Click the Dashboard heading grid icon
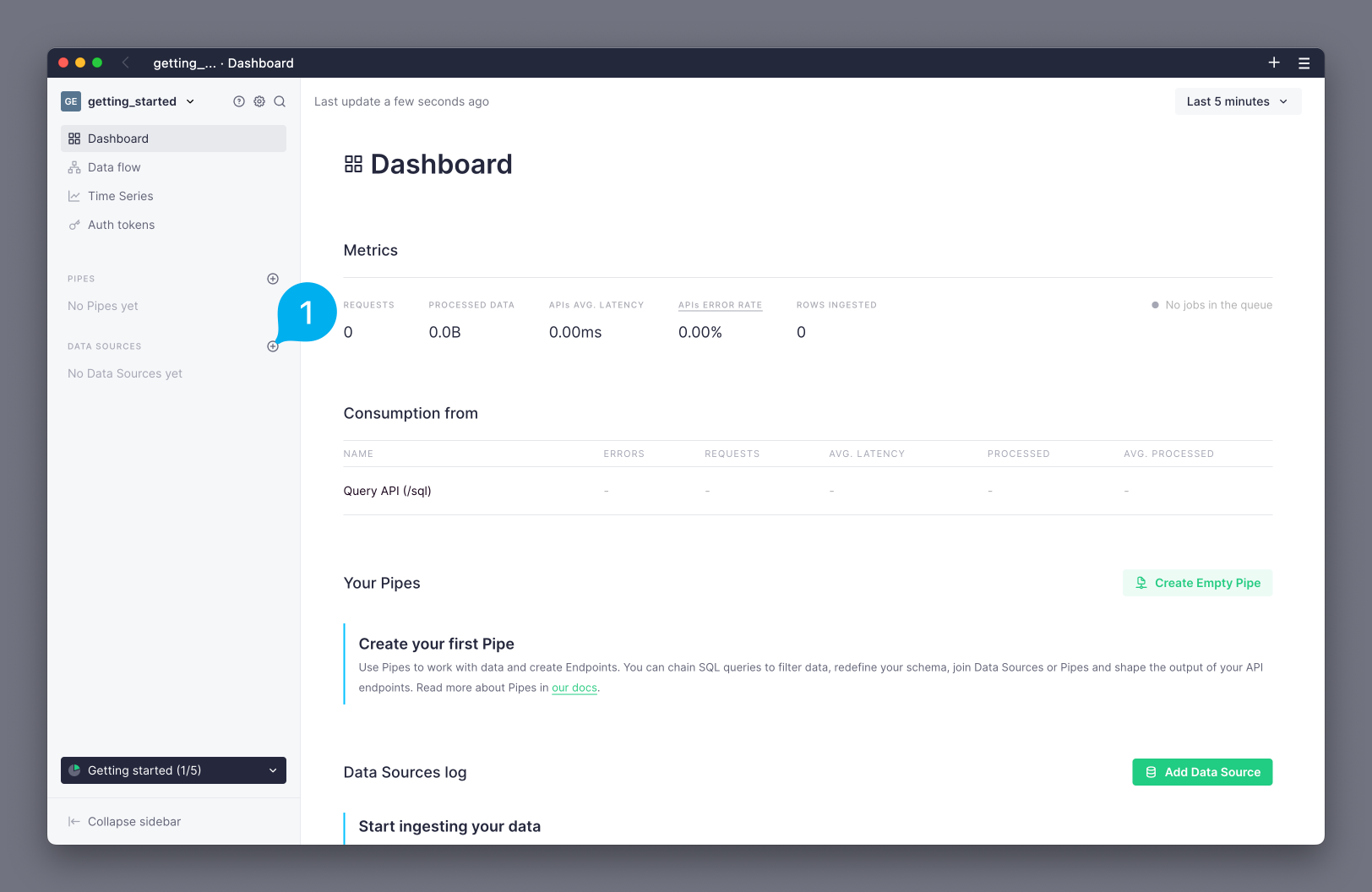 353,164
